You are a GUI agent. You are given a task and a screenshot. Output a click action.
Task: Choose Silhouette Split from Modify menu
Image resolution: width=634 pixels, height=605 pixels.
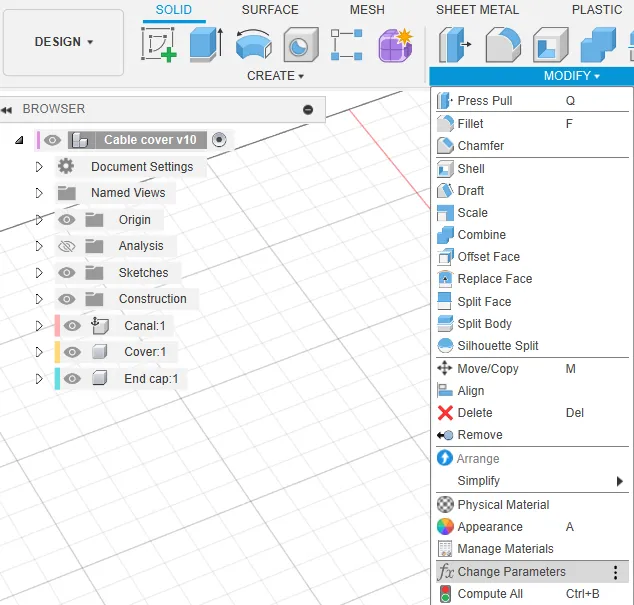532,346
